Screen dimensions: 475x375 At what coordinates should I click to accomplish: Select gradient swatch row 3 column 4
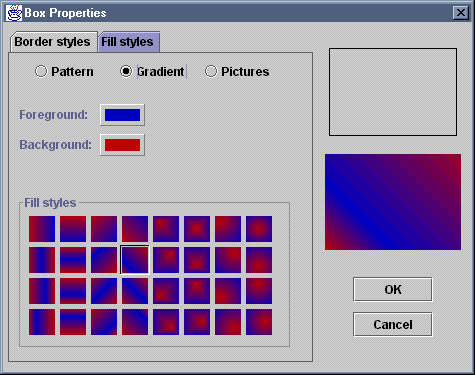(135, 291)
